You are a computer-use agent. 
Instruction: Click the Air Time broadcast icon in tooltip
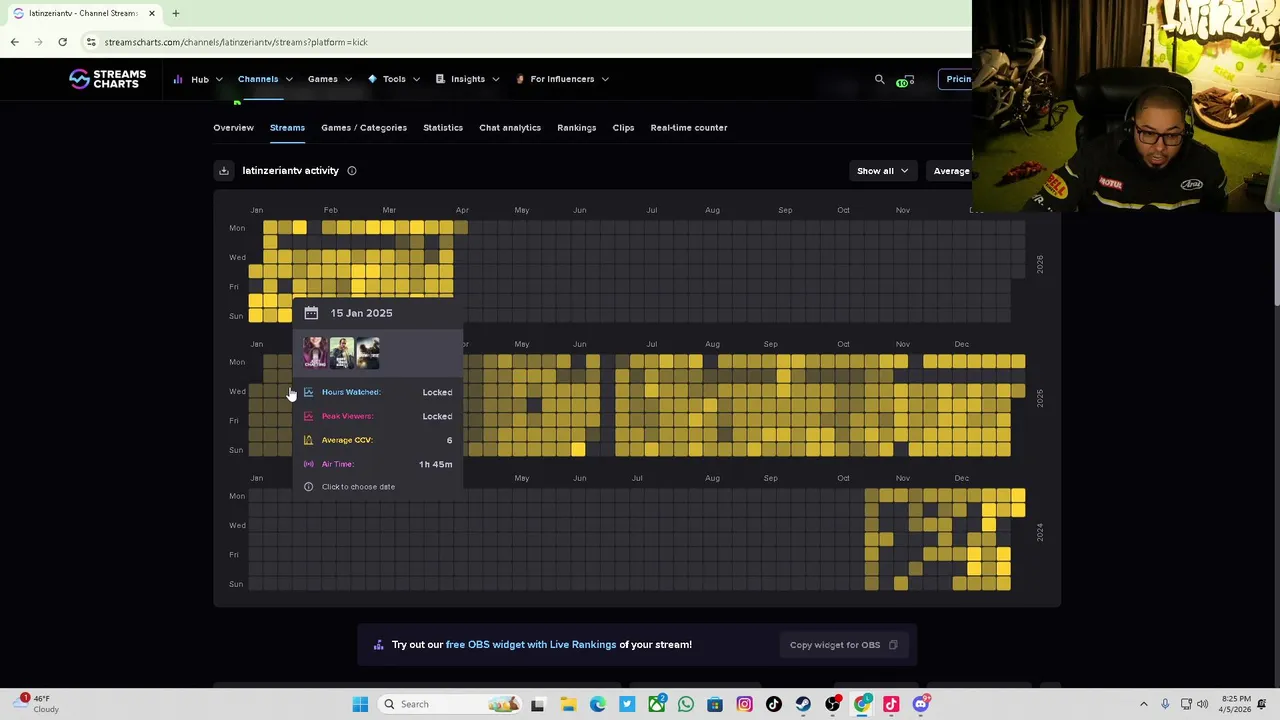(x=308, y=464)
